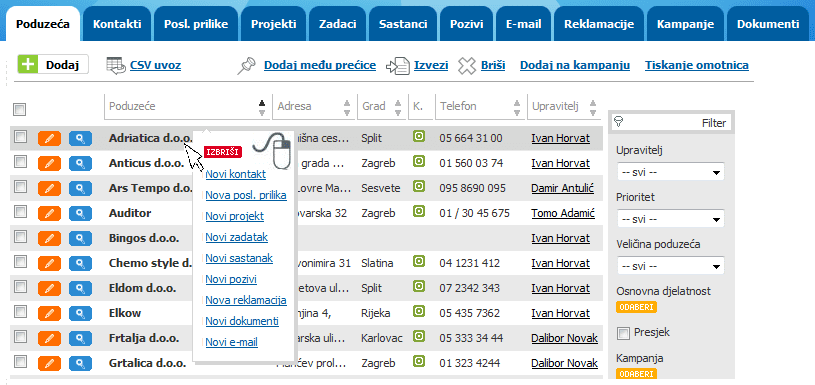Go to the Projekti tab

(x=273, y=24)
